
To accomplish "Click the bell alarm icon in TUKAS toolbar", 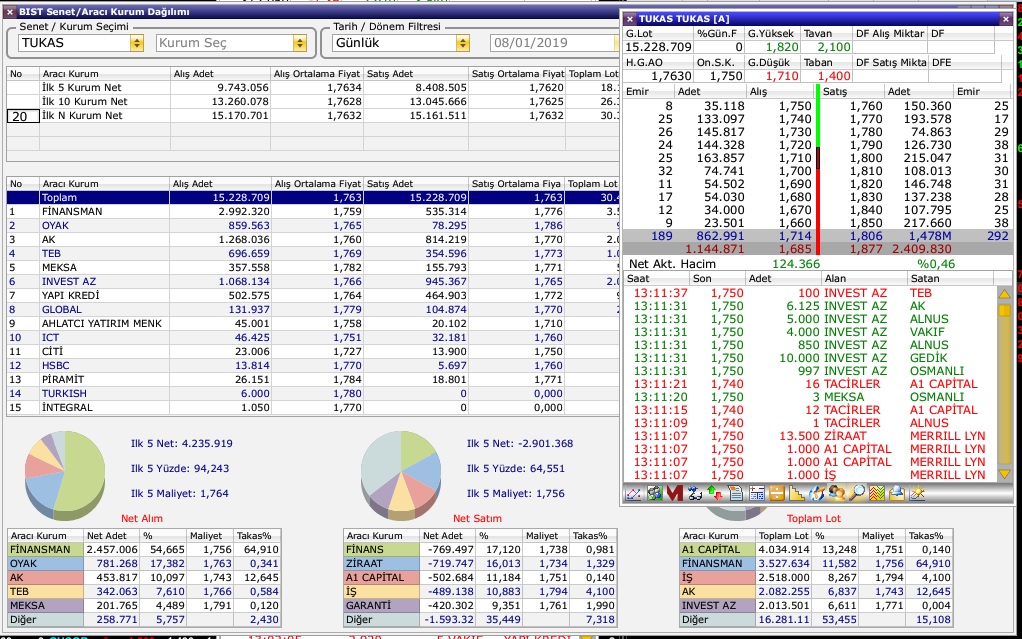I will click(x=898, y=494).
